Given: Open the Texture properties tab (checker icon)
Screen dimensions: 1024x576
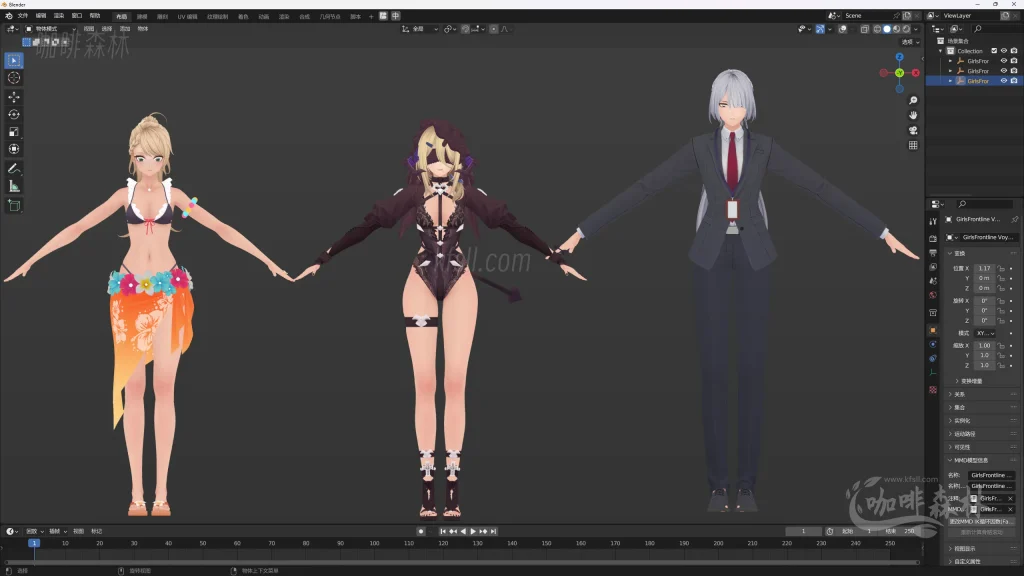Looking at the screenshot, I should tap(933, 389).
